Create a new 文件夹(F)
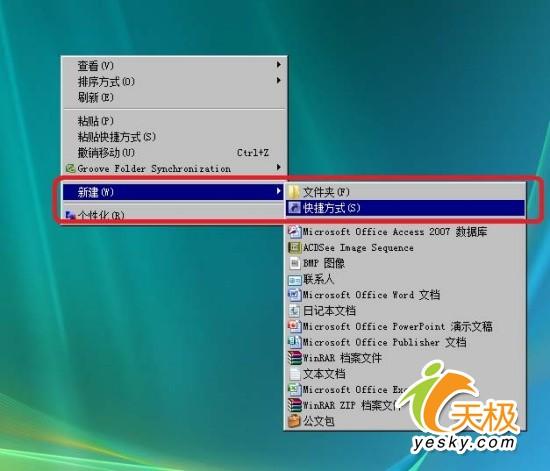 click(x=405, y=192)
